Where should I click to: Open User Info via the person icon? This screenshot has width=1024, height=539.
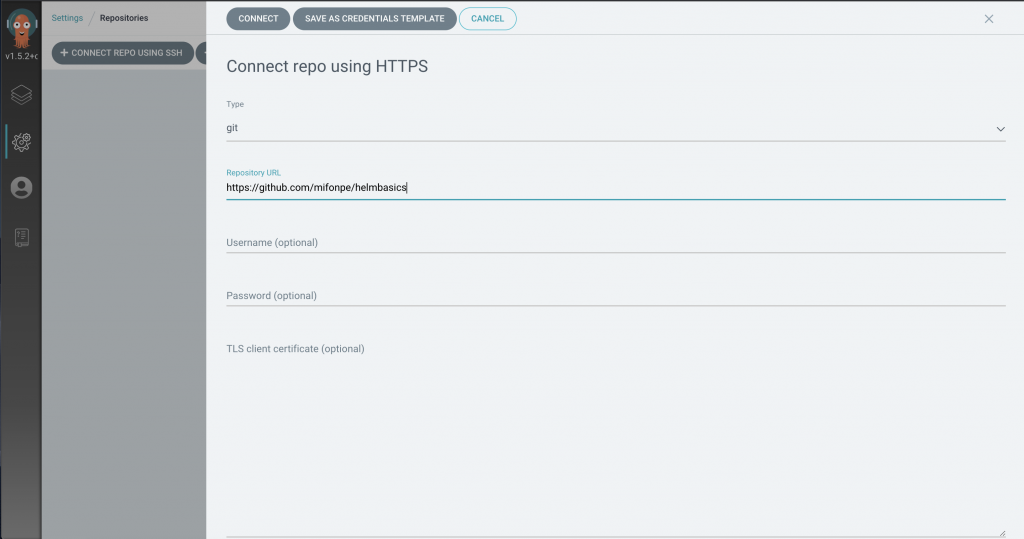(x=22, y=188)
